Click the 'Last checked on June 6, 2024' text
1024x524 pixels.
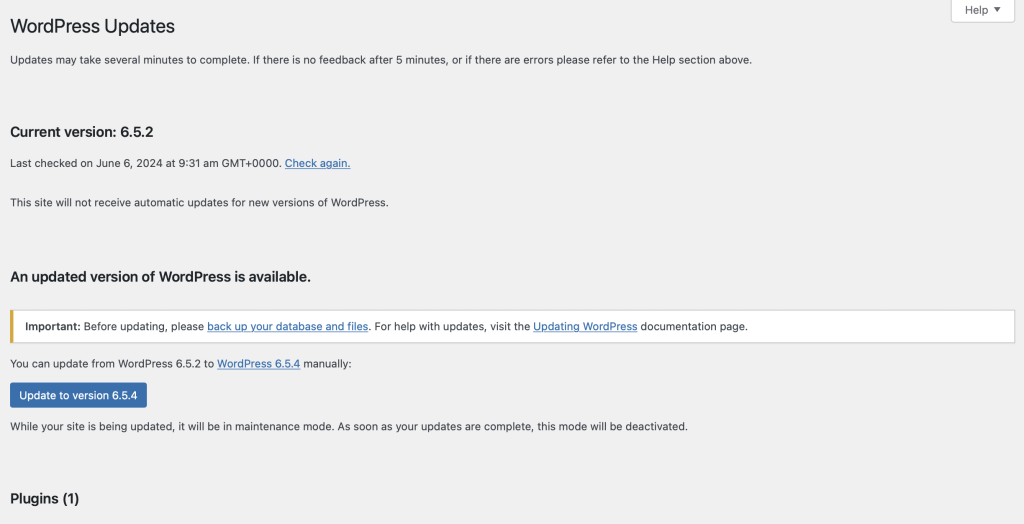tap(145, 163)
